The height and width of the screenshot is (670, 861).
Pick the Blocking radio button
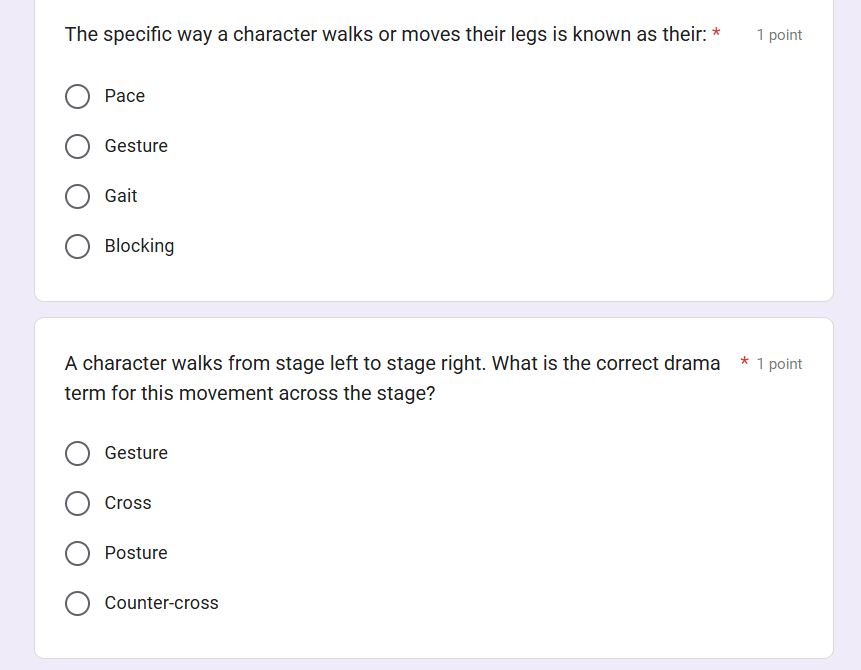78,247
